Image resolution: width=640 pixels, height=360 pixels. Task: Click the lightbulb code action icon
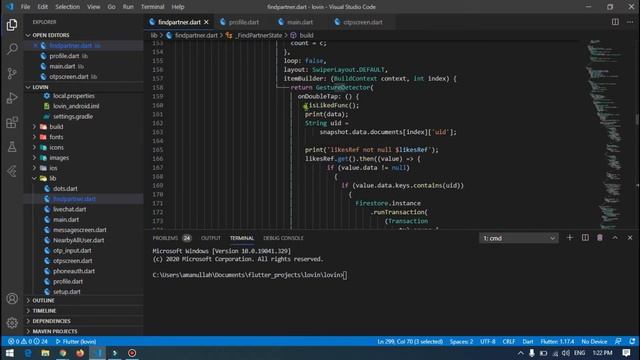tap(305, 106)
